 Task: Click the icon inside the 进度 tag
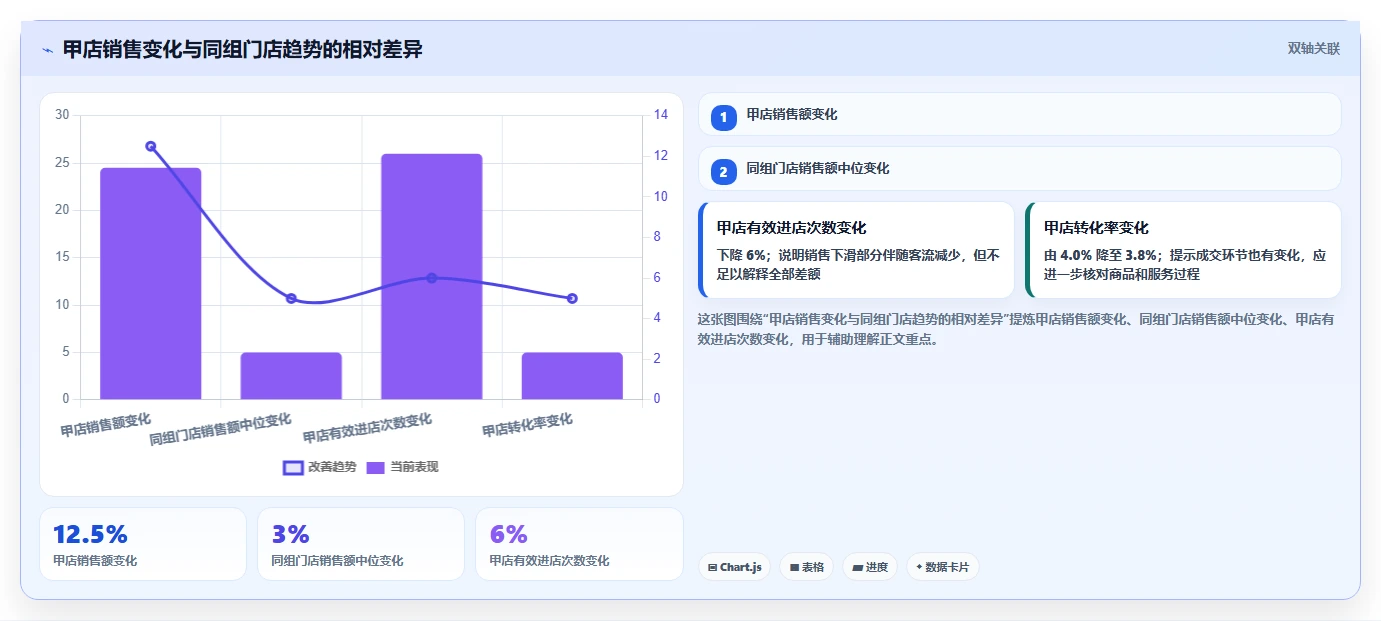point(857,567)
